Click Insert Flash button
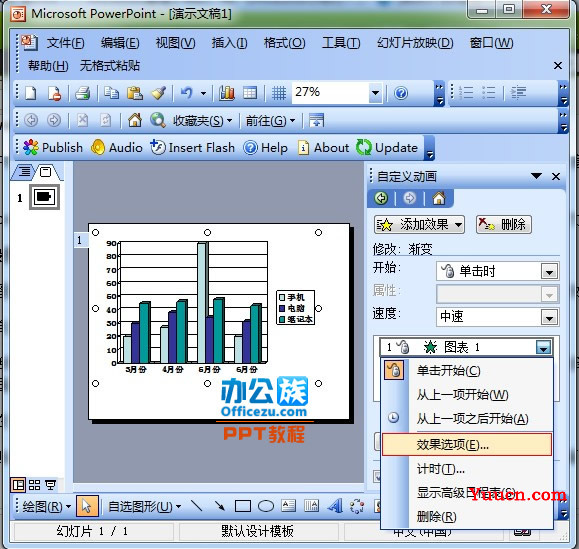 pyautogui.click(x=192, y=148)
